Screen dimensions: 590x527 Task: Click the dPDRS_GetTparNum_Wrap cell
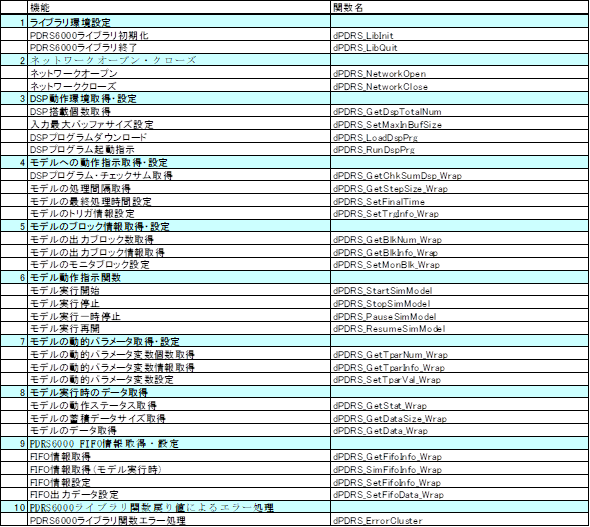(x=459, y=354)
